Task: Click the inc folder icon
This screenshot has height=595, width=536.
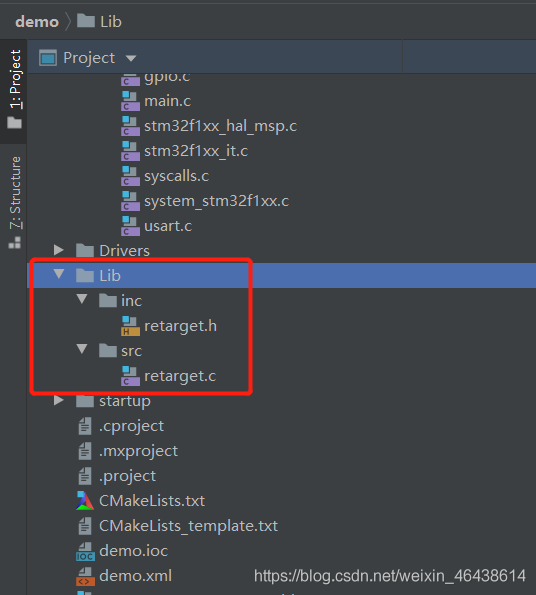Action: [x=108, y=301]
